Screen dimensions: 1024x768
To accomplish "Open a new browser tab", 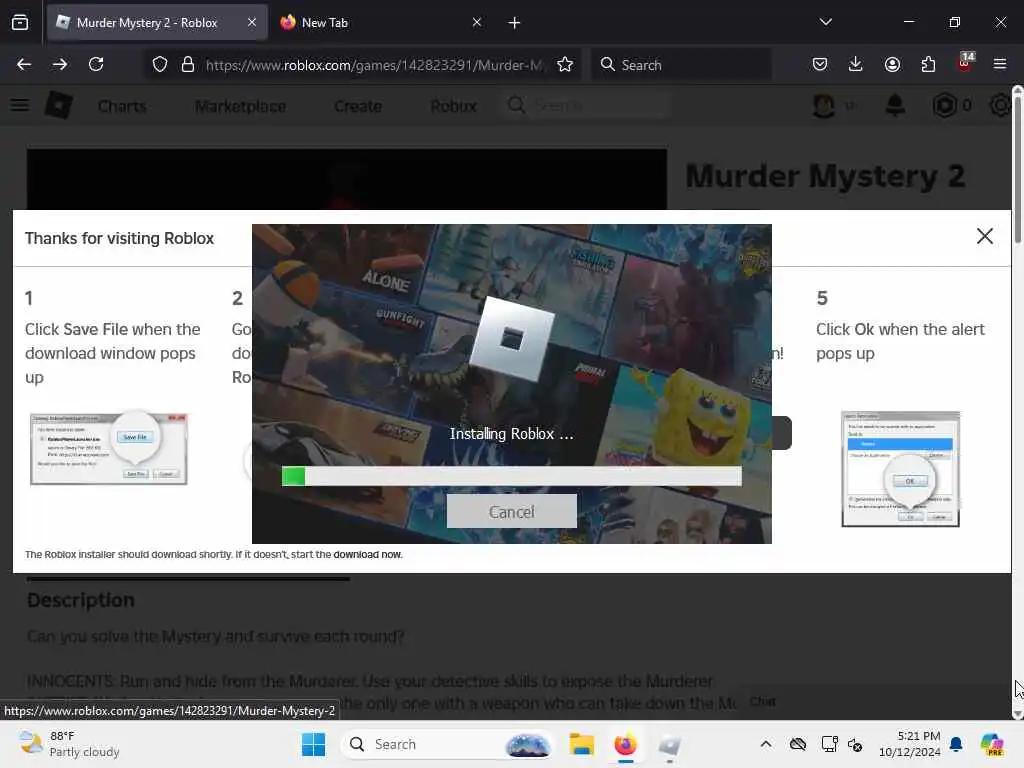I will coord(515,23).
